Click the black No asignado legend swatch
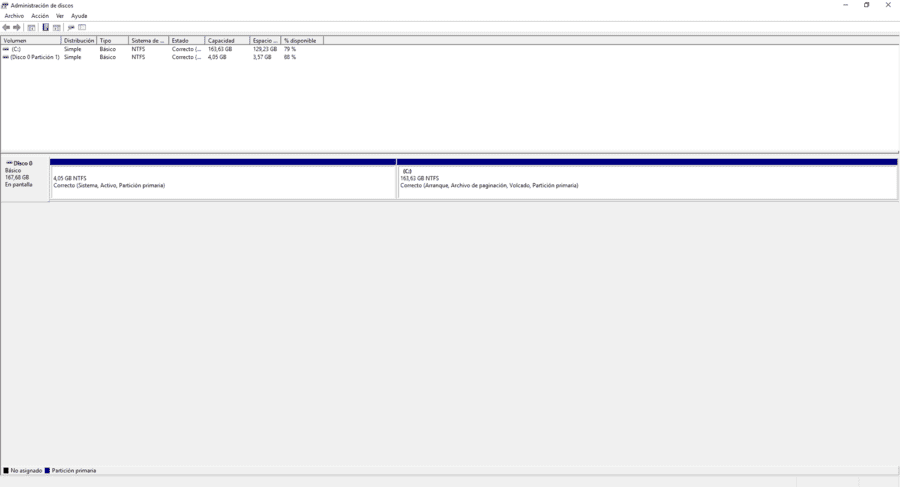 pos(6,470)
